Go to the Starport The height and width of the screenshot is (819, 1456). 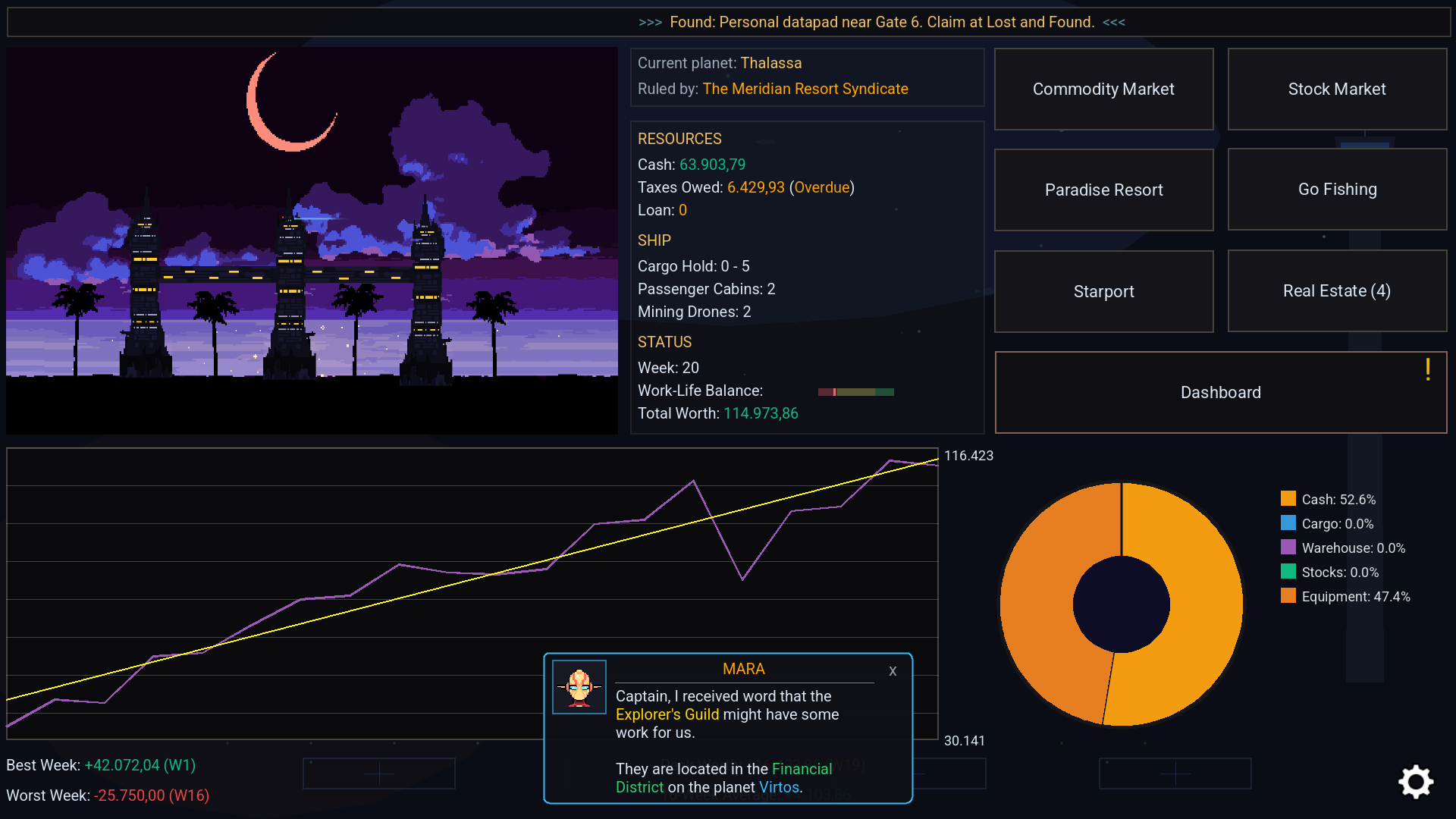point(1103,291)
